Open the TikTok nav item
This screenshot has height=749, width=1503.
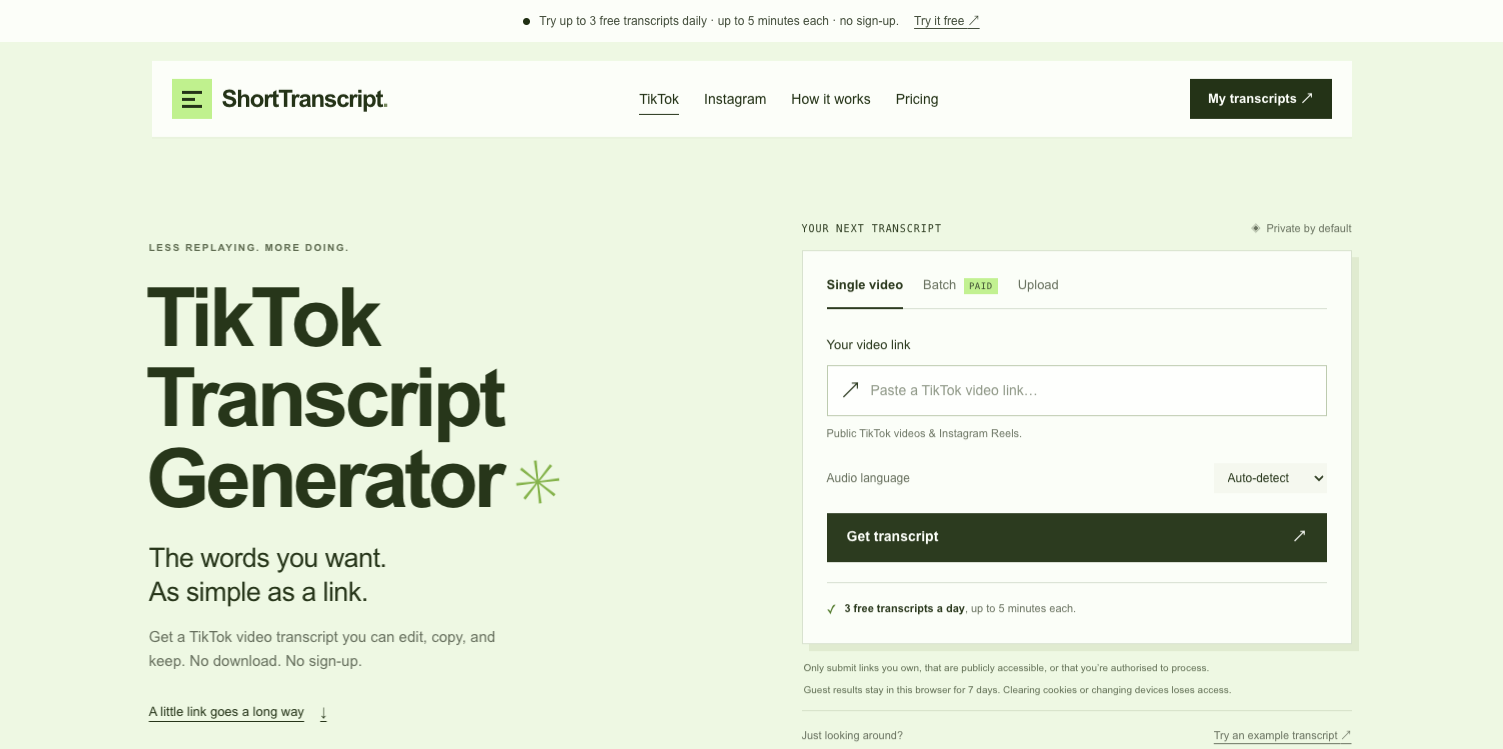tap(659, 99)
